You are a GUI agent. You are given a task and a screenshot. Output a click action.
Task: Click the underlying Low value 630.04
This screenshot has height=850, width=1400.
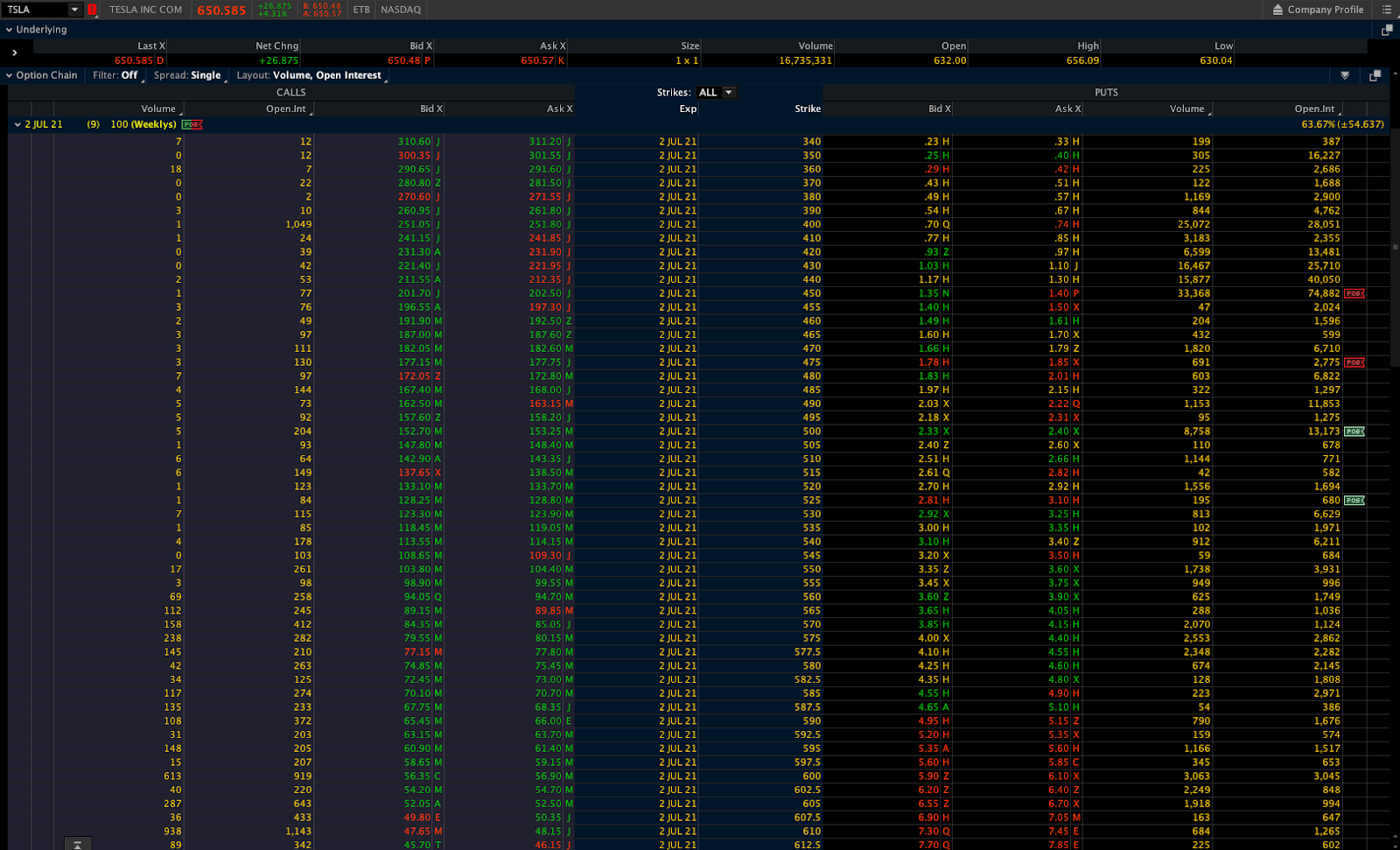click(1216, 60)
